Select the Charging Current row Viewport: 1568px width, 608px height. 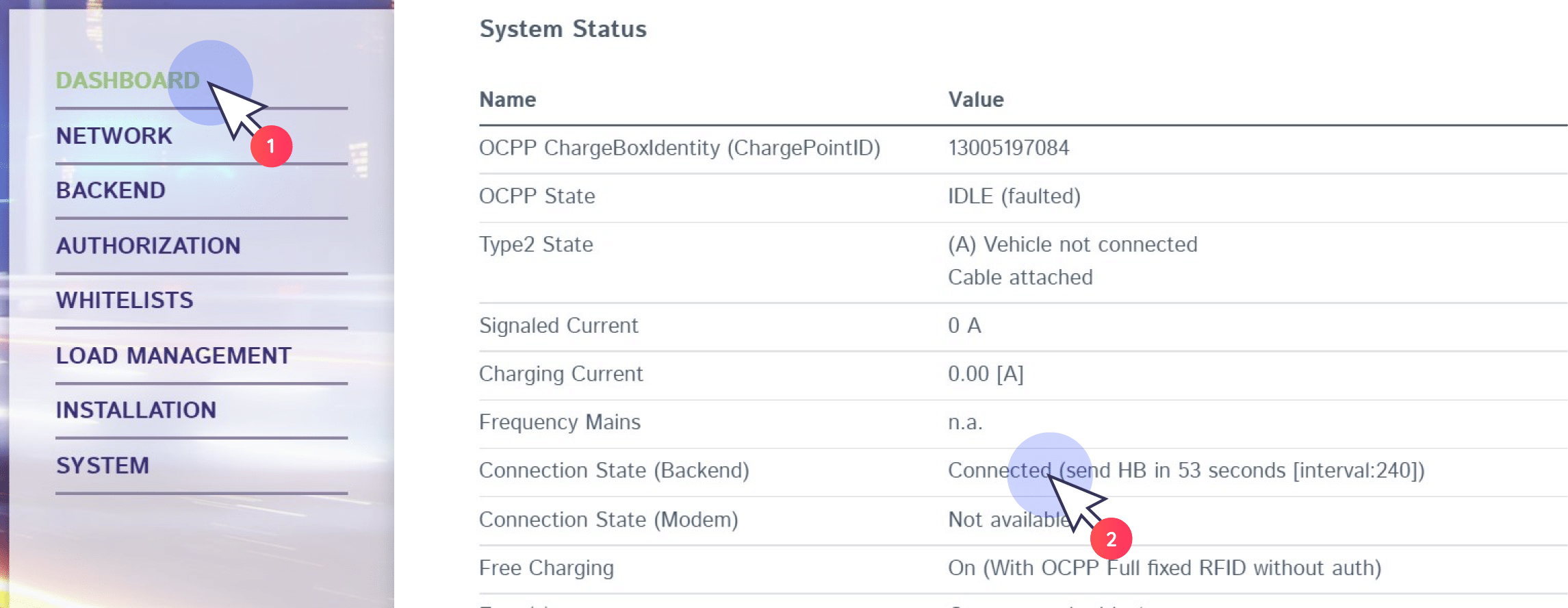click(986, 374)
